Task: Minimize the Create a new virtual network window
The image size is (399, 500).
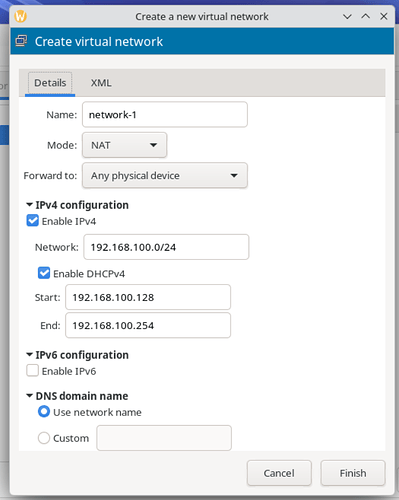Action: pyautogui.click(x=347, y=16)
